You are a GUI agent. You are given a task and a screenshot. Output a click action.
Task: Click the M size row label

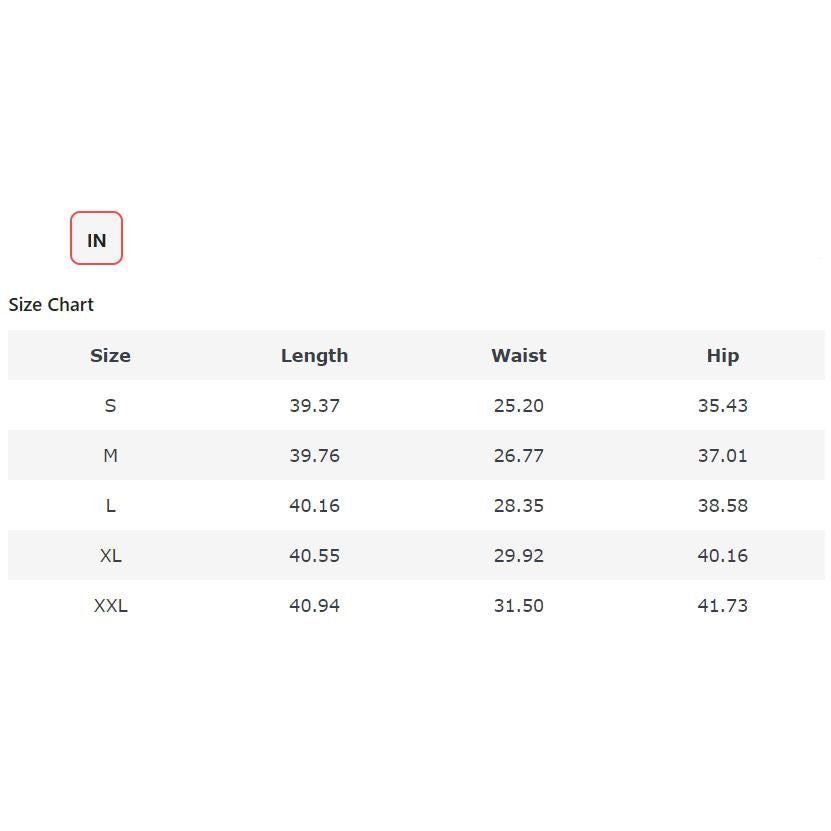click(110, 456)
